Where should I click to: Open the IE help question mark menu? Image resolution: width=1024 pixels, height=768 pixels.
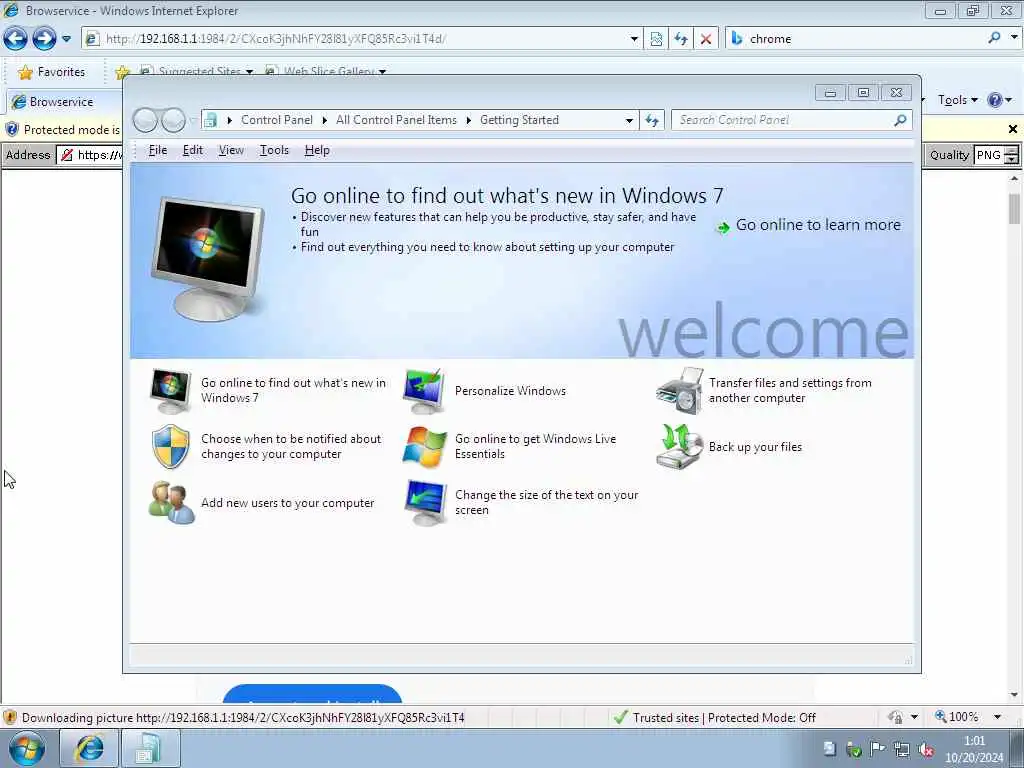tap(999, 100)
